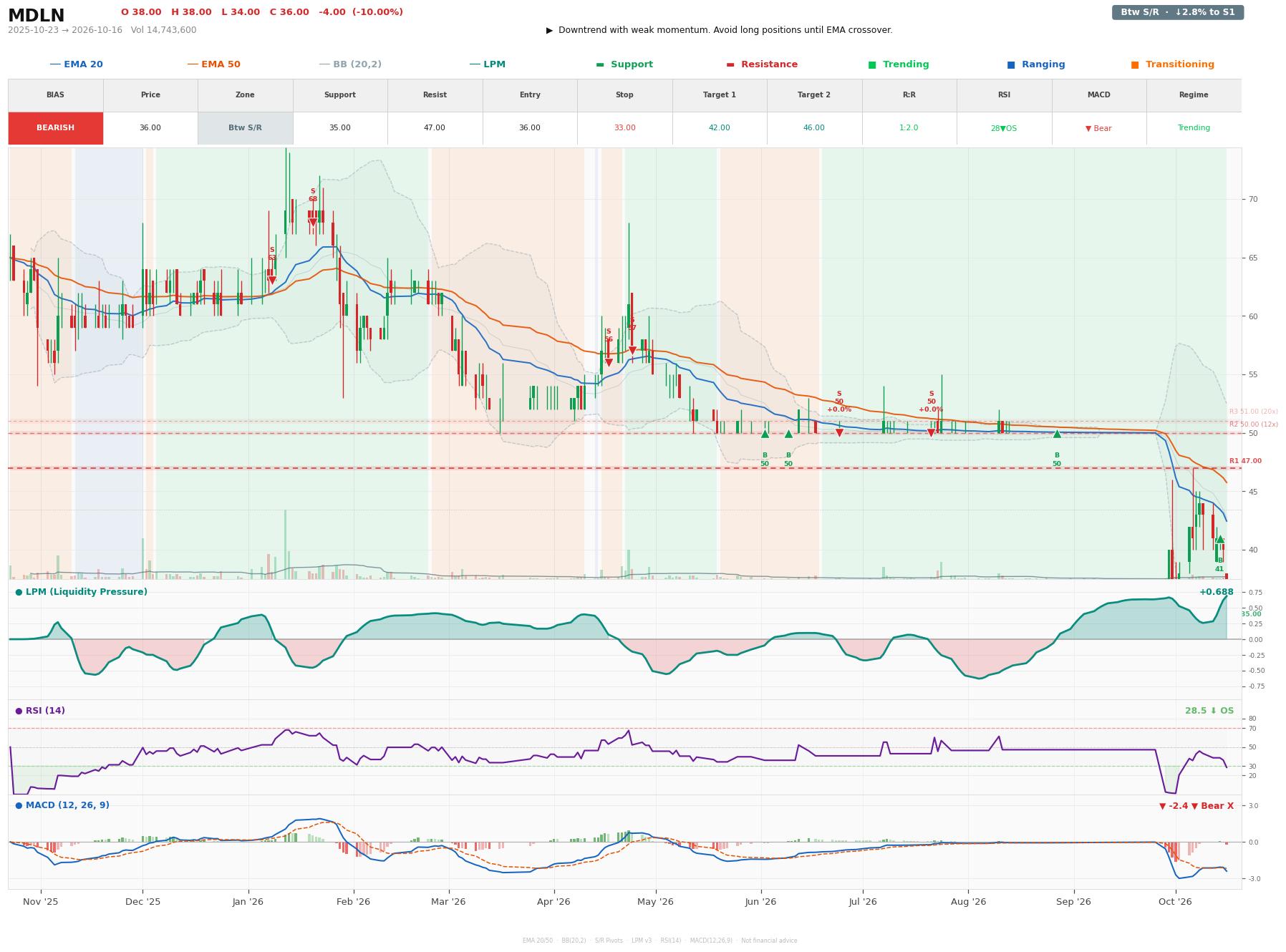This screenshot has width=1286, height=952.
Task: Click the LPM value +0.688
Action: (x=1216, y=592)
